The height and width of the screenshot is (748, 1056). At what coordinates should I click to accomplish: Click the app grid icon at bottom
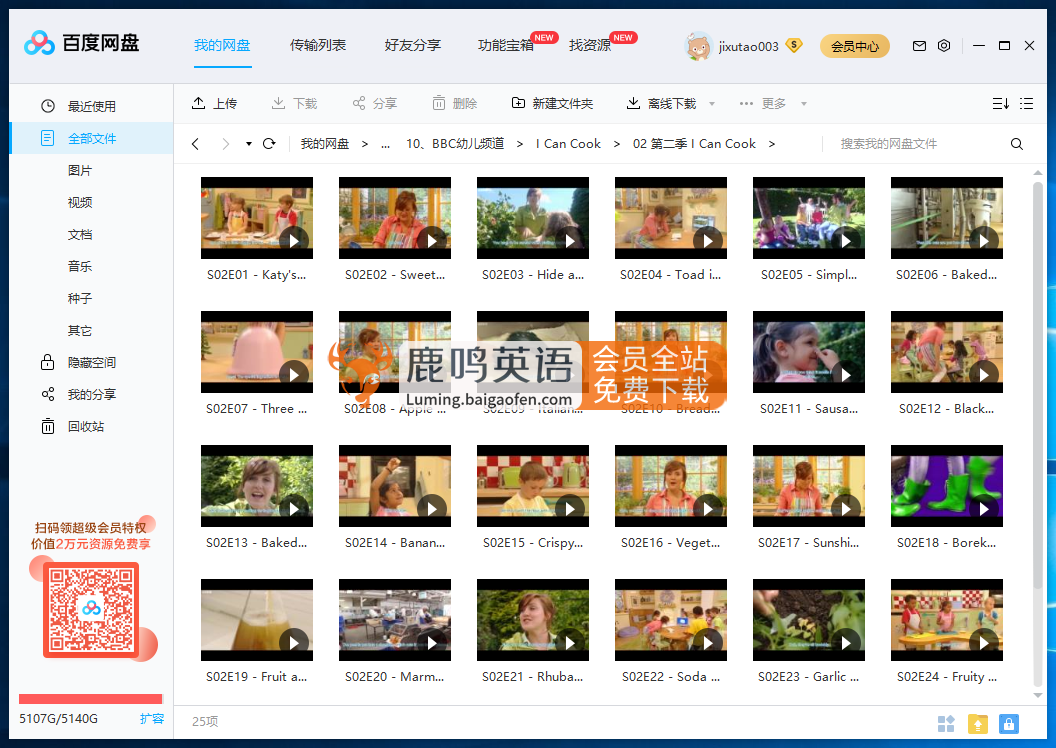point(946,724)
